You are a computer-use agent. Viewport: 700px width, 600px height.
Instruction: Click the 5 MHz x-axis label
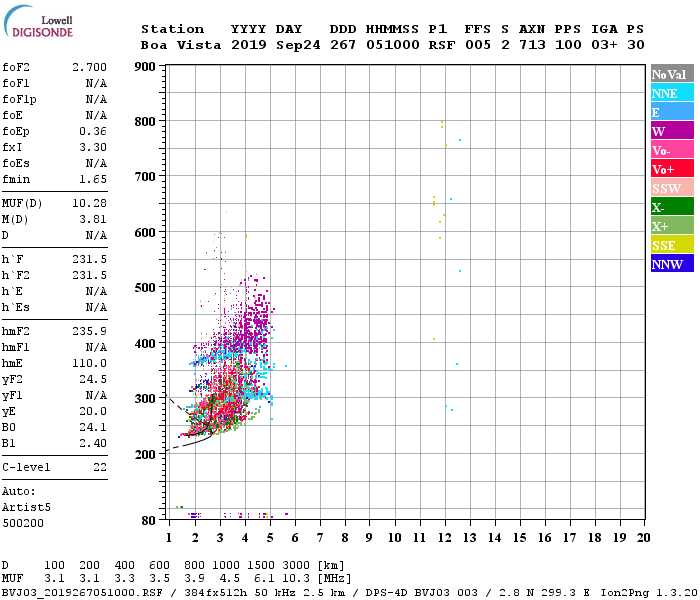[x=270, y=538]
